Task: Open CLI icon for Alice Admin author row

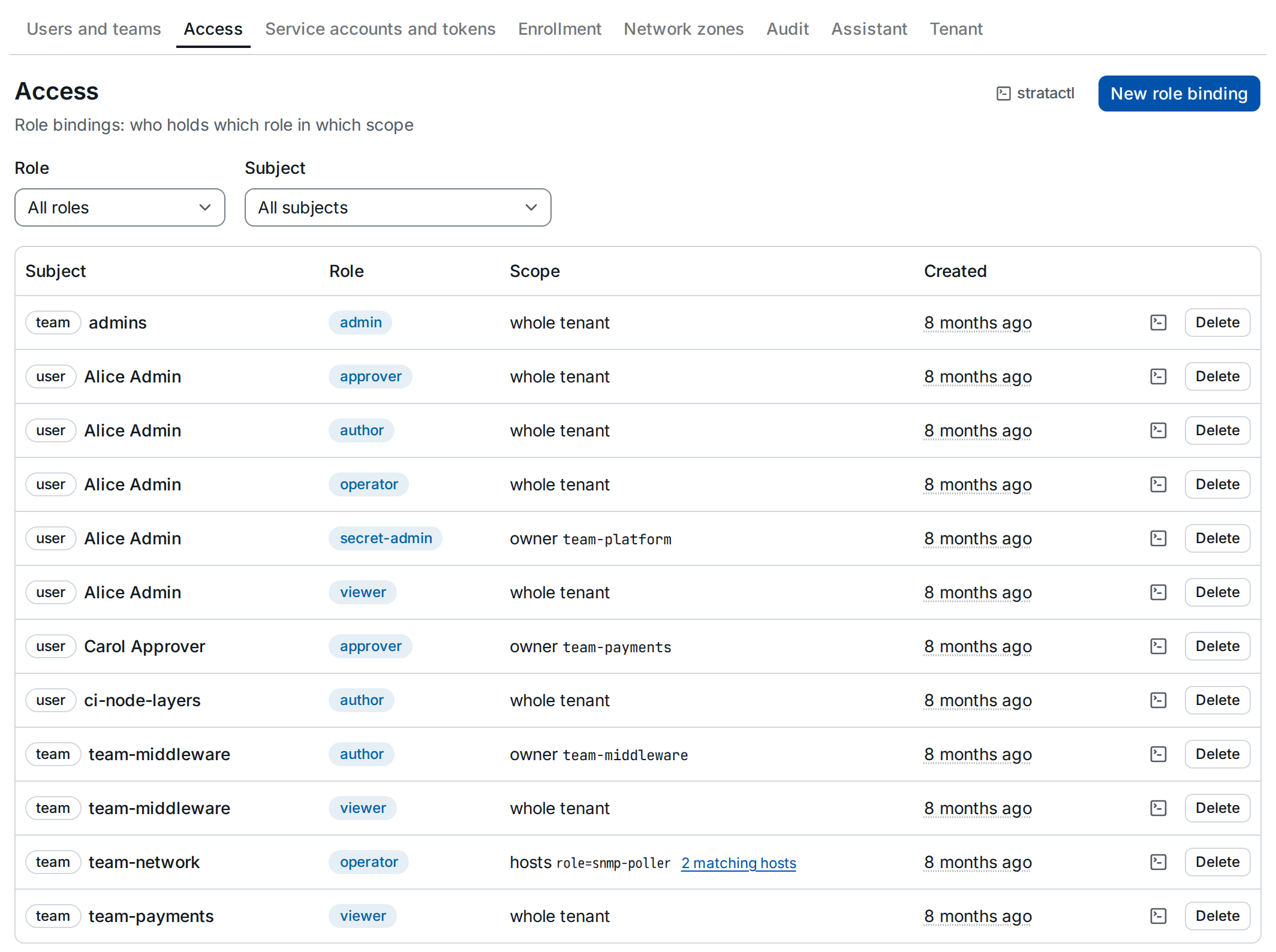Action: (x=1158, y=430)
